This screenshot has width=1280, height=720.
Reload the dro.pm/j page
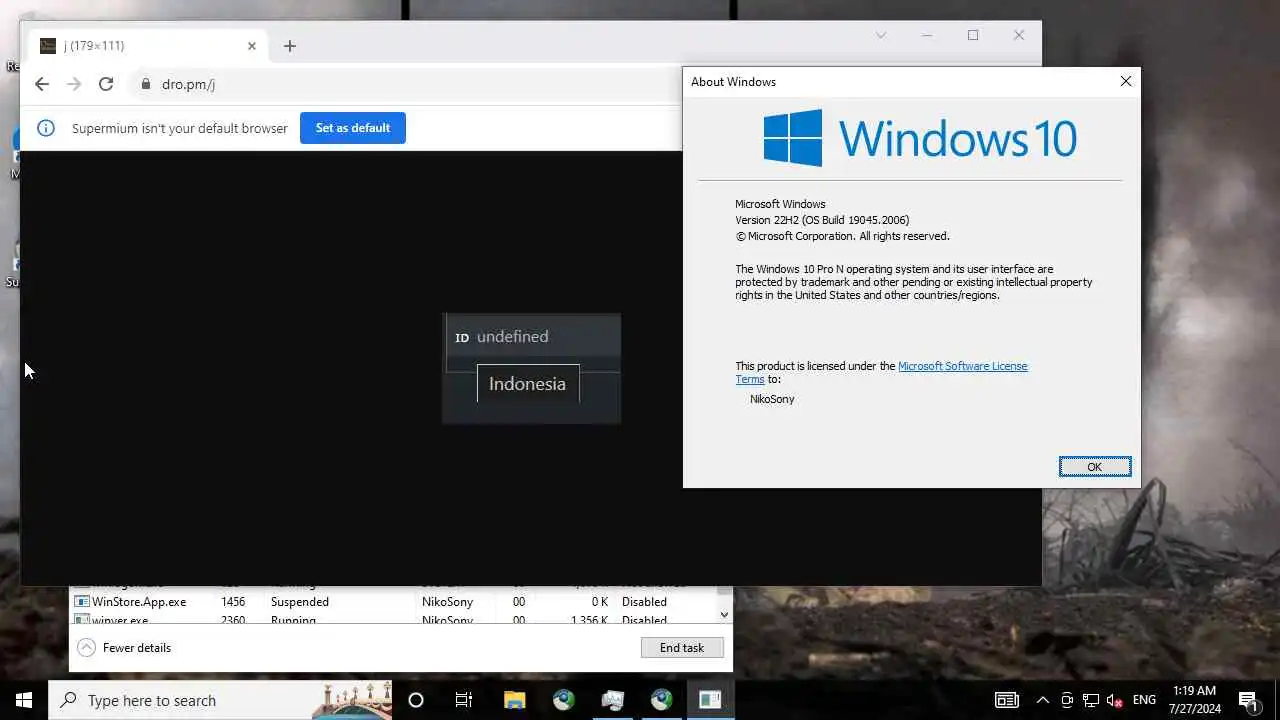[106, 84]
